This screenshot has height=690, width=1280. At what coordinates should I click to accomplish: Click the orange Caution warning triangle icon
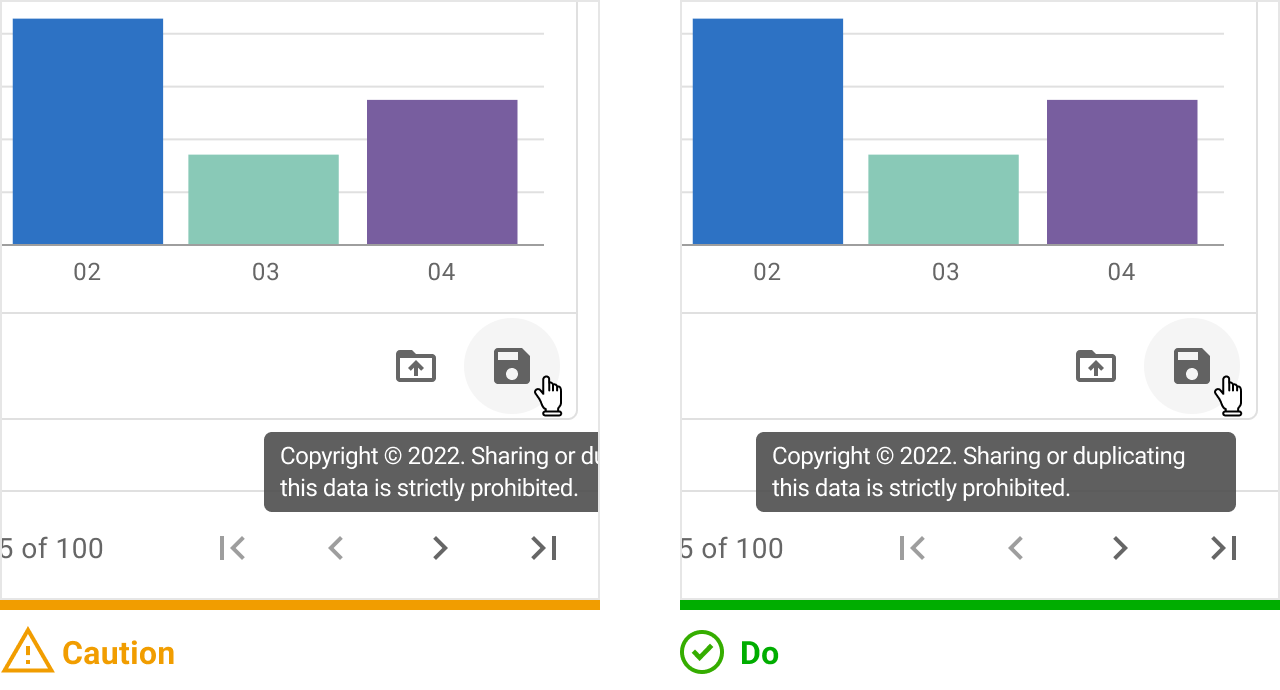(27, 652)
